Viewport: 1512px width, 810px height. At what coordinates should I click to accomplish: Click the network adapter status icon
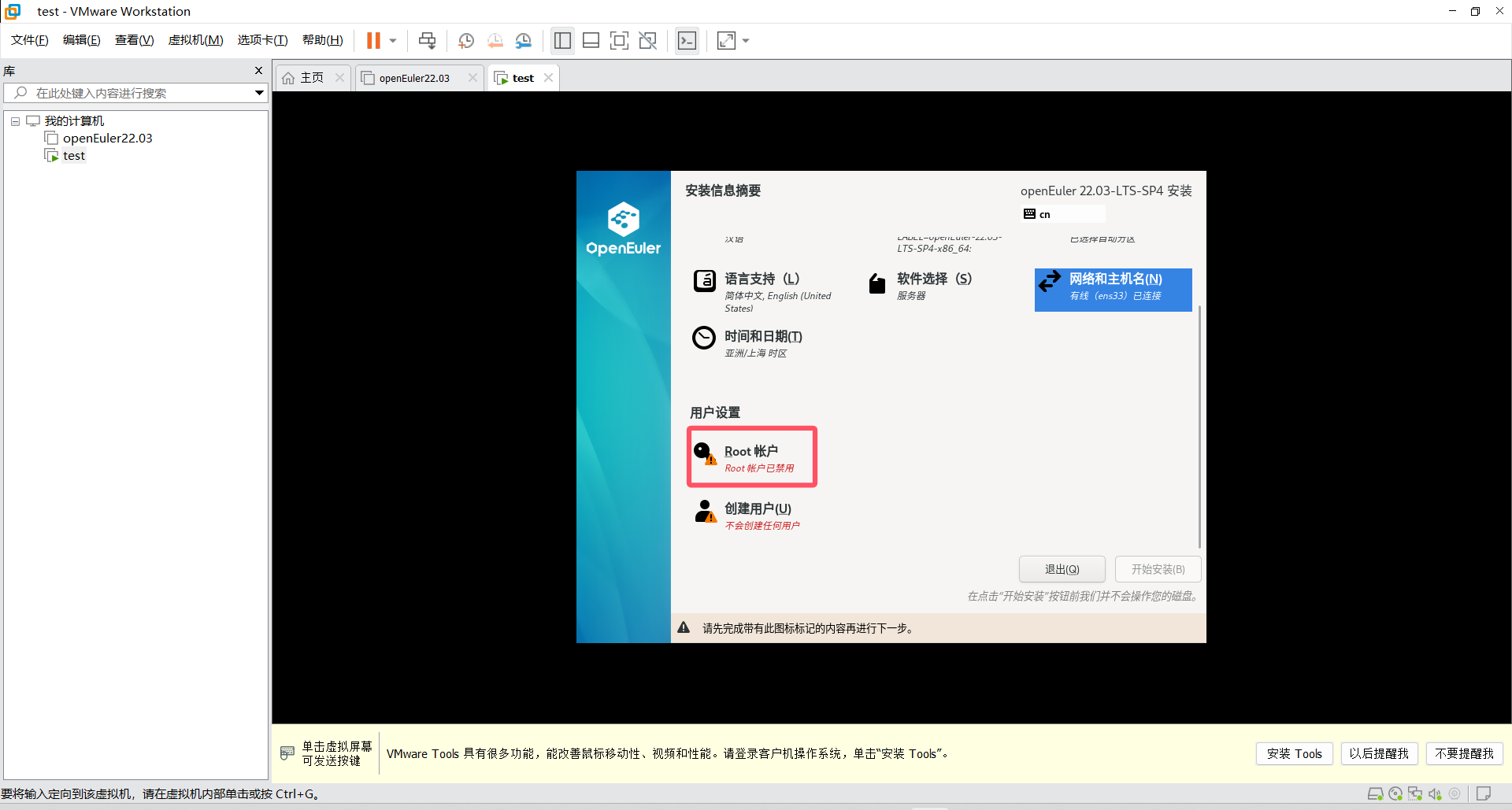pyautogui.click(x=1415, y=794)
